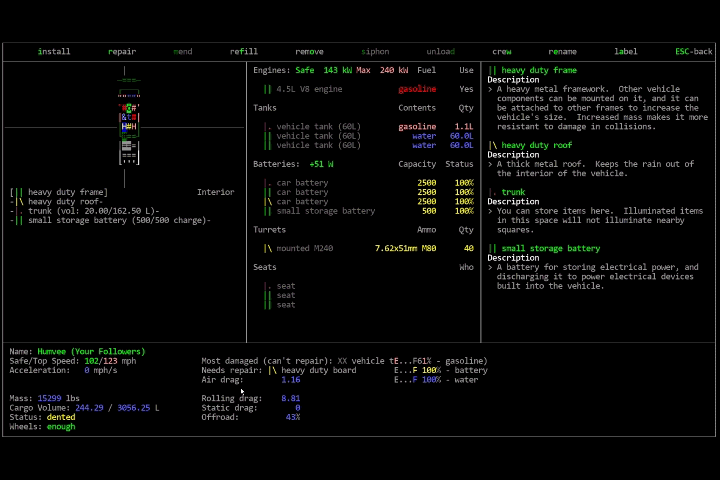Click the 7.62x51mm M80 ammo entry
Viewport: 720px width, 480px height.
405,248
